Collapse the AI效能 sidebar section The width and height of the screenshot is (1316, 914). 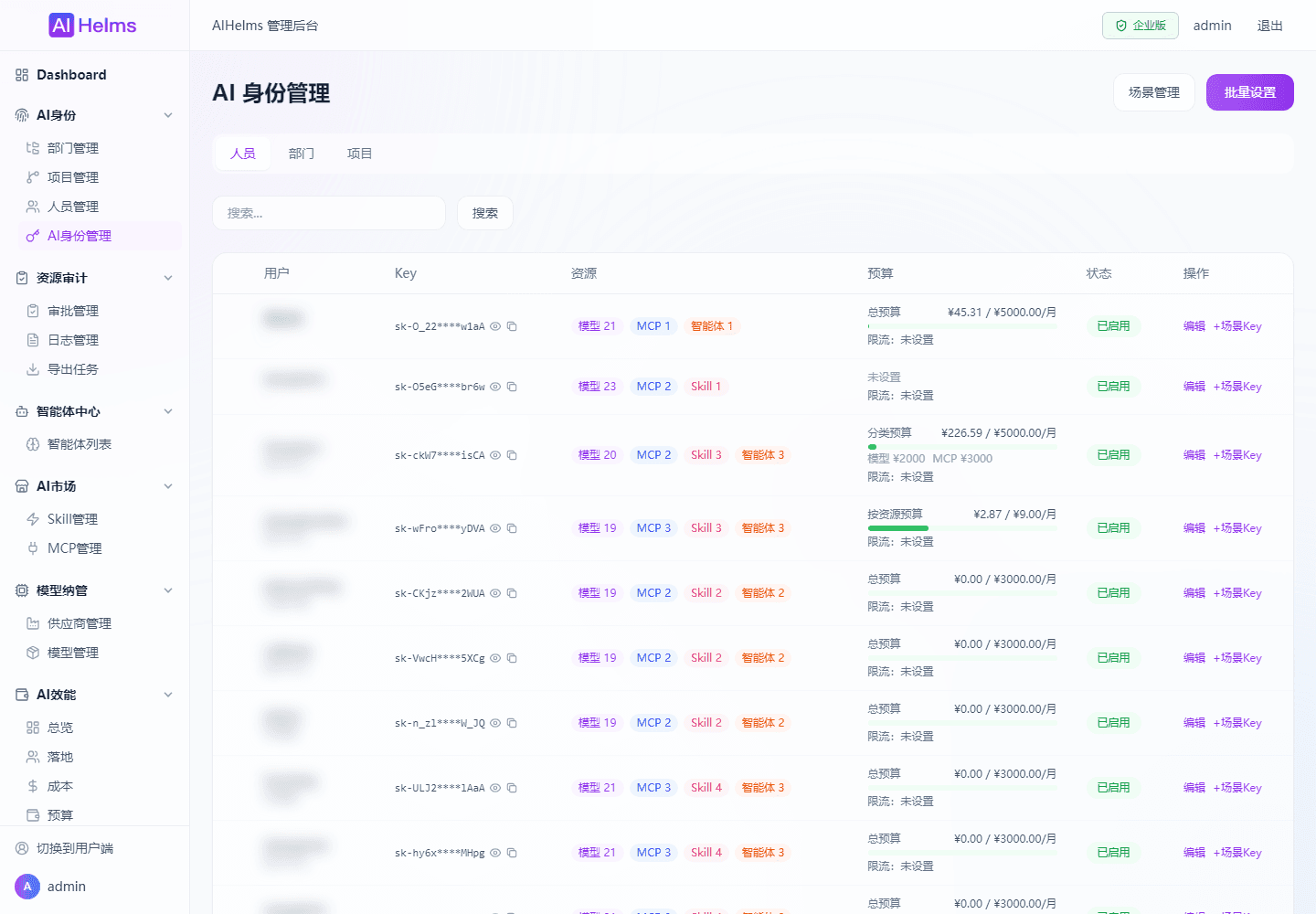168,695
